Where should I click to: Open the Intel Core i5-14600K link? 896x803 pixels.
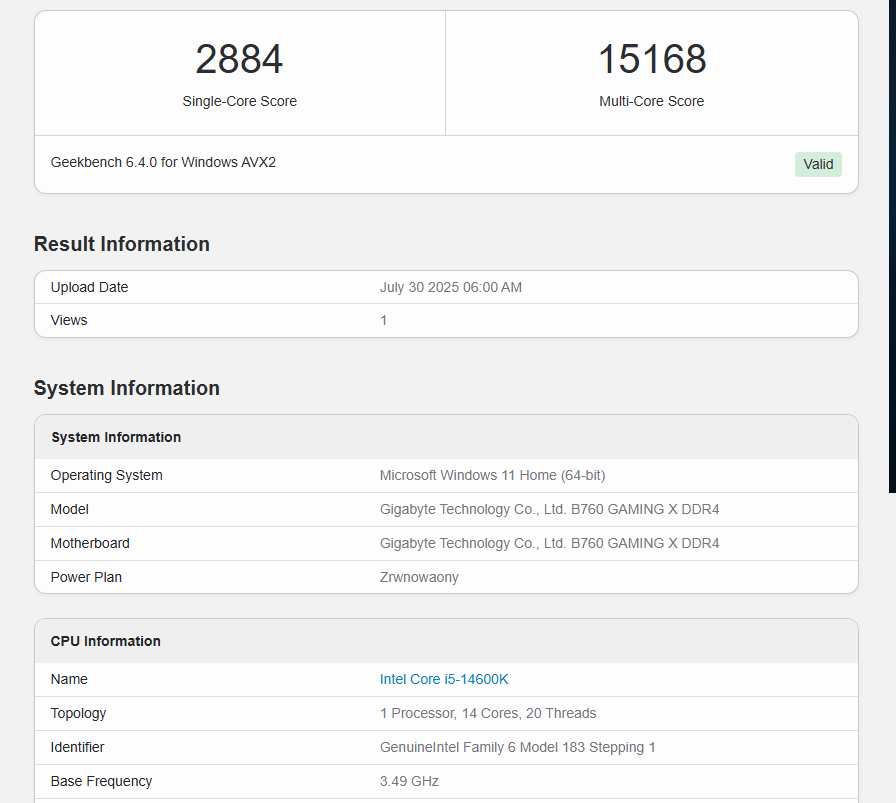click(444, 679)
